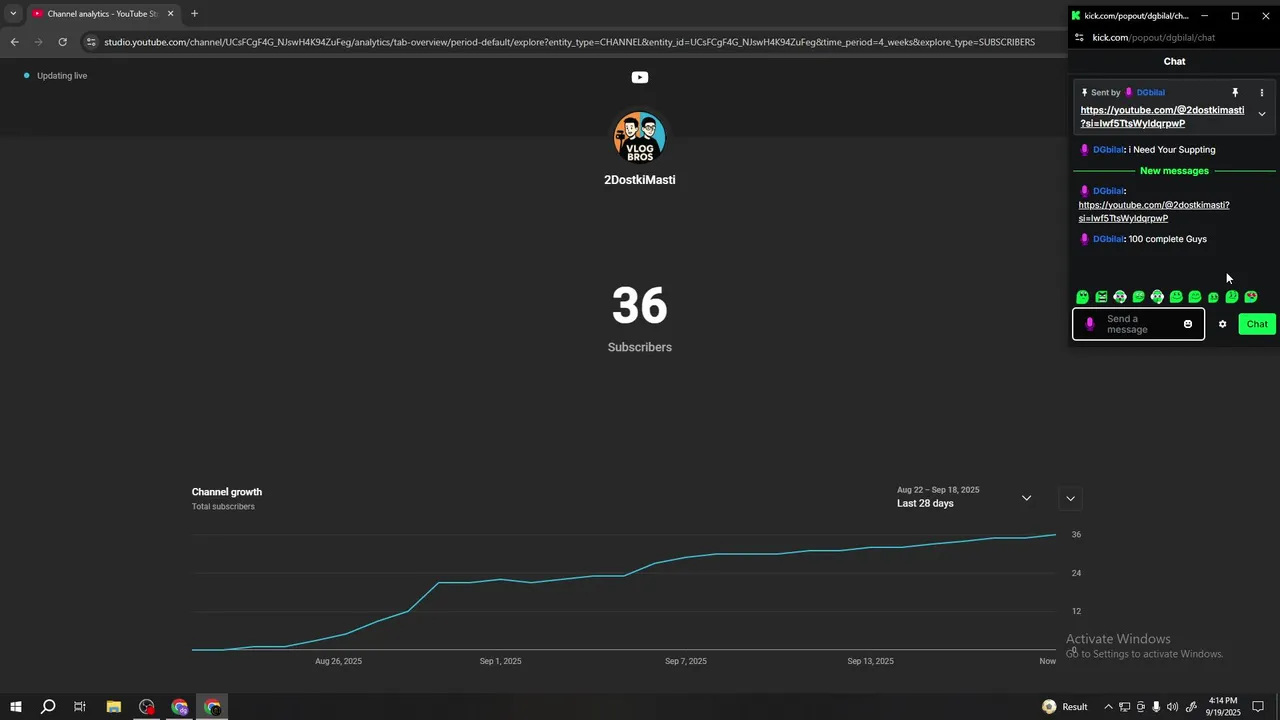
Task: Reload the YouTube Studio page
Action: pyautogui.click(x=62, y=42)
